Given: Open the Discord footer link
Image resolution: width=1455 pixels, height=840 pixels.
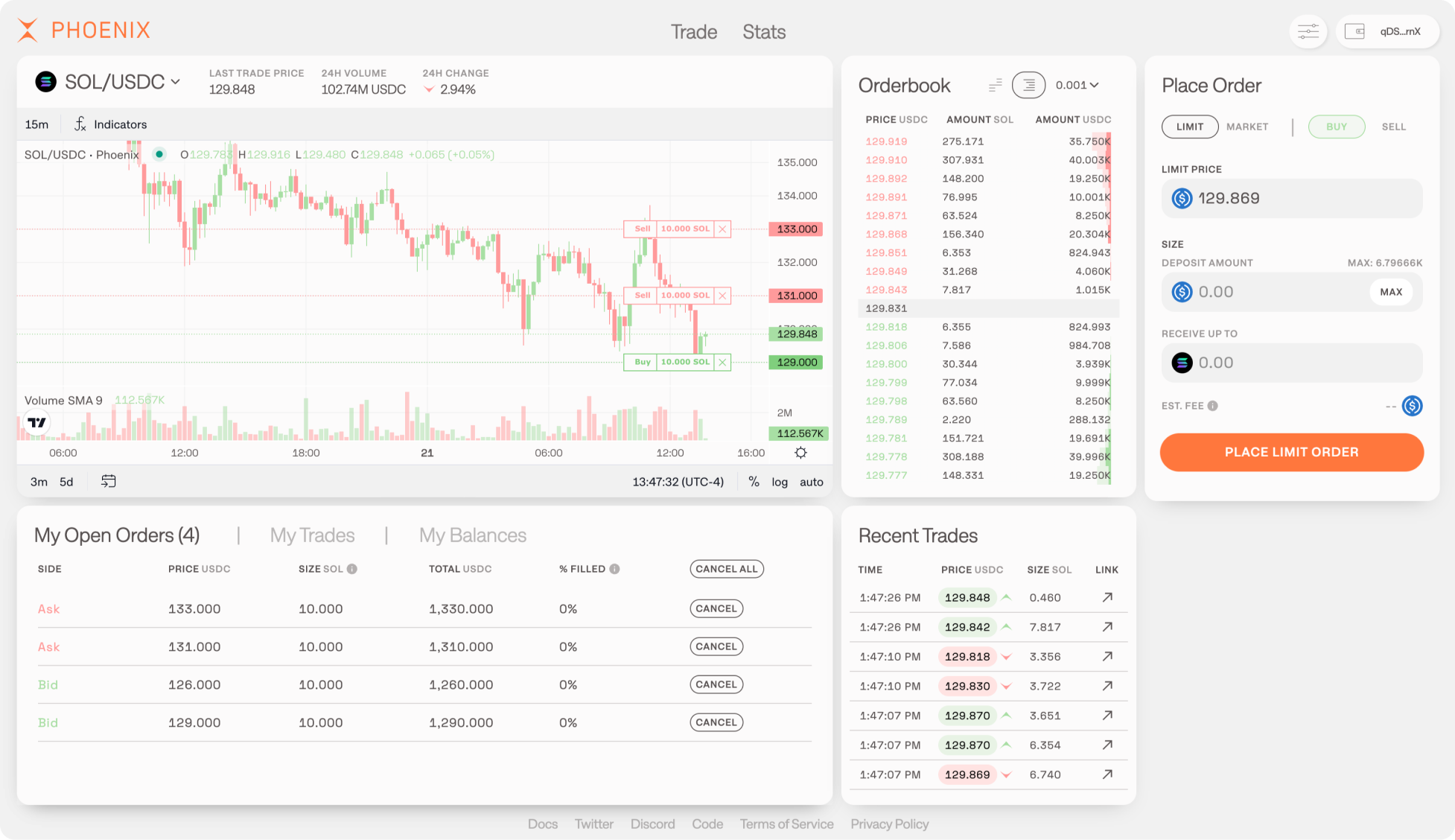Looking at the screenshot, I should pos(652,824).
